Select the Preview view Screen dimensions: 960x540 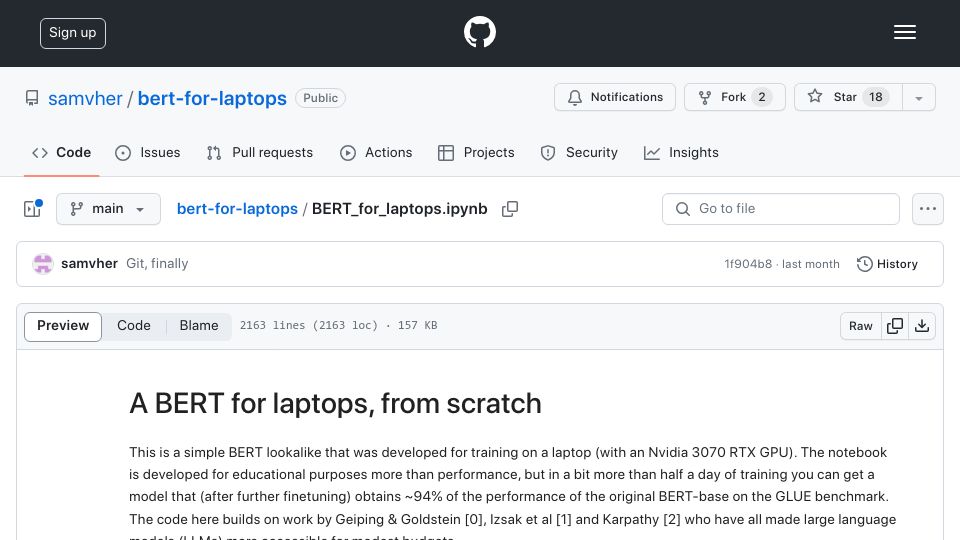pos(63,326)
